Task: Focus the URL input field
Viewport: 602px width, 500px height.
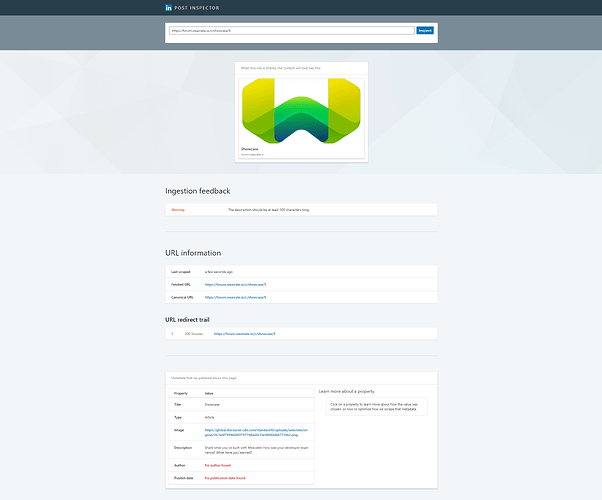Action: [x=292, y=30]
